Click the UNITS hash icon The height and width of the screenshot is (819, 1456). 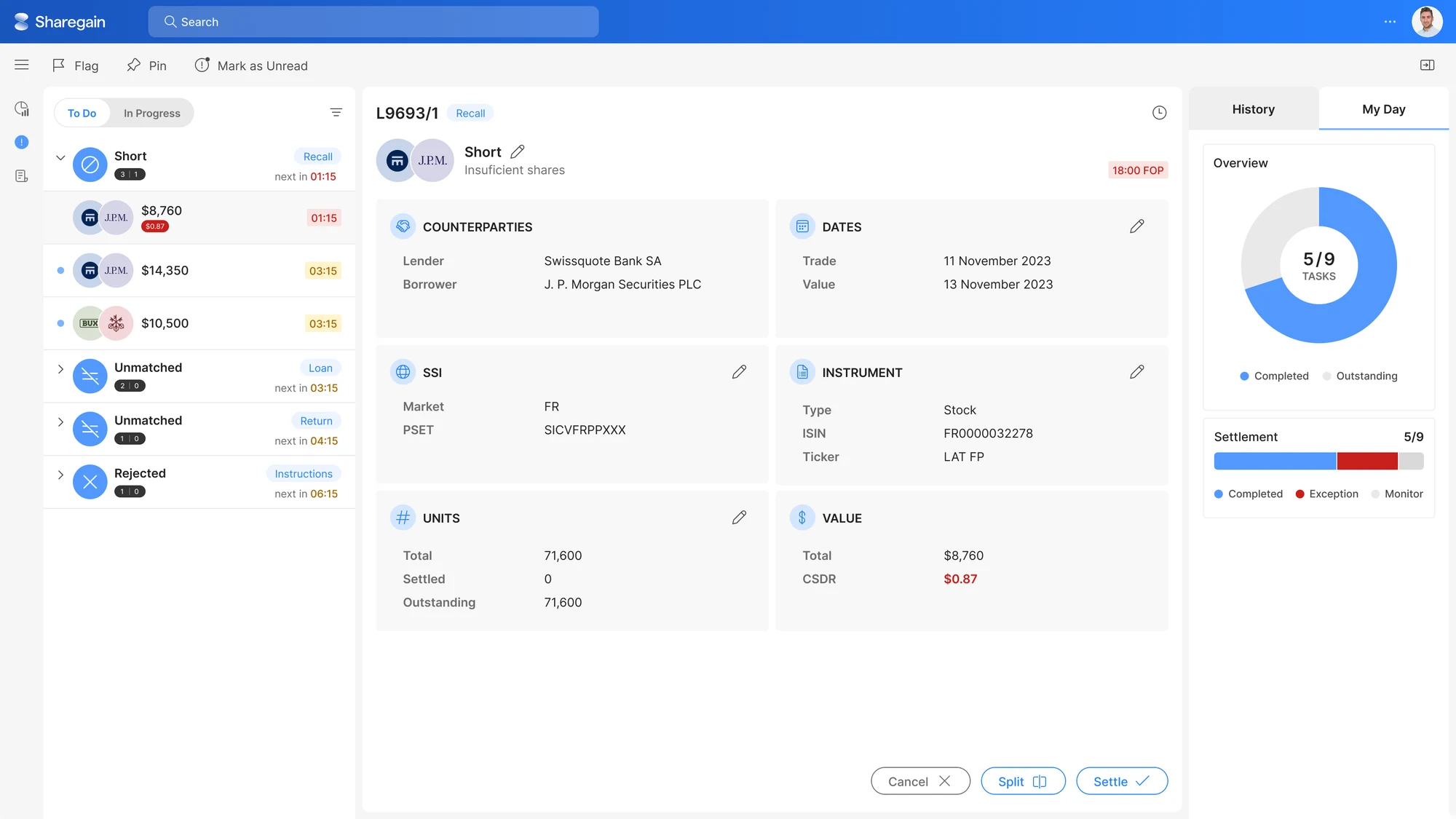(403, 518)
